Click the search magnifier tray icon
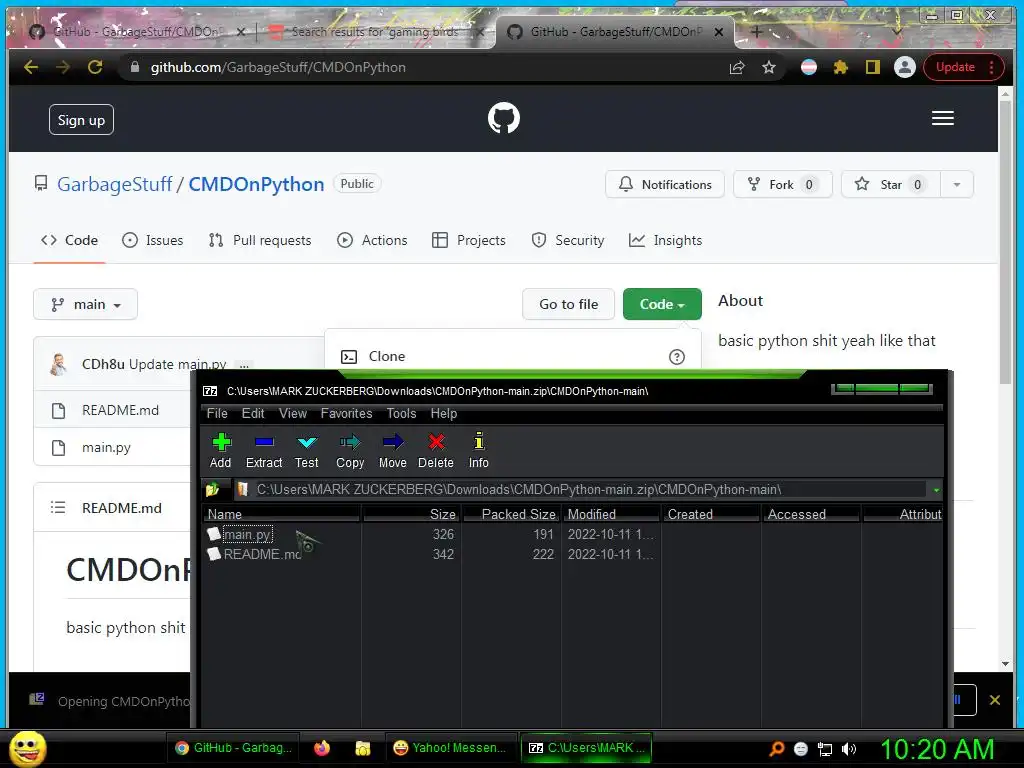 click(x=776, y=749)
